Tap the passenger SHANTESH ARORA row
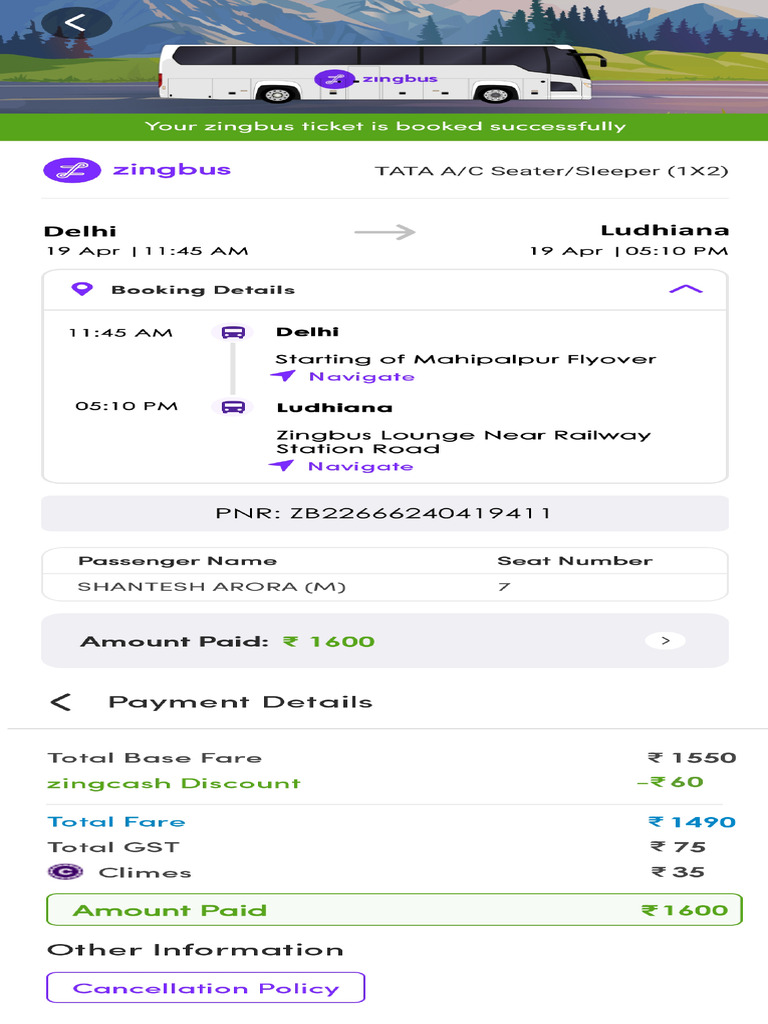This screenshot has width=768, height=1024. pos(384,587)
